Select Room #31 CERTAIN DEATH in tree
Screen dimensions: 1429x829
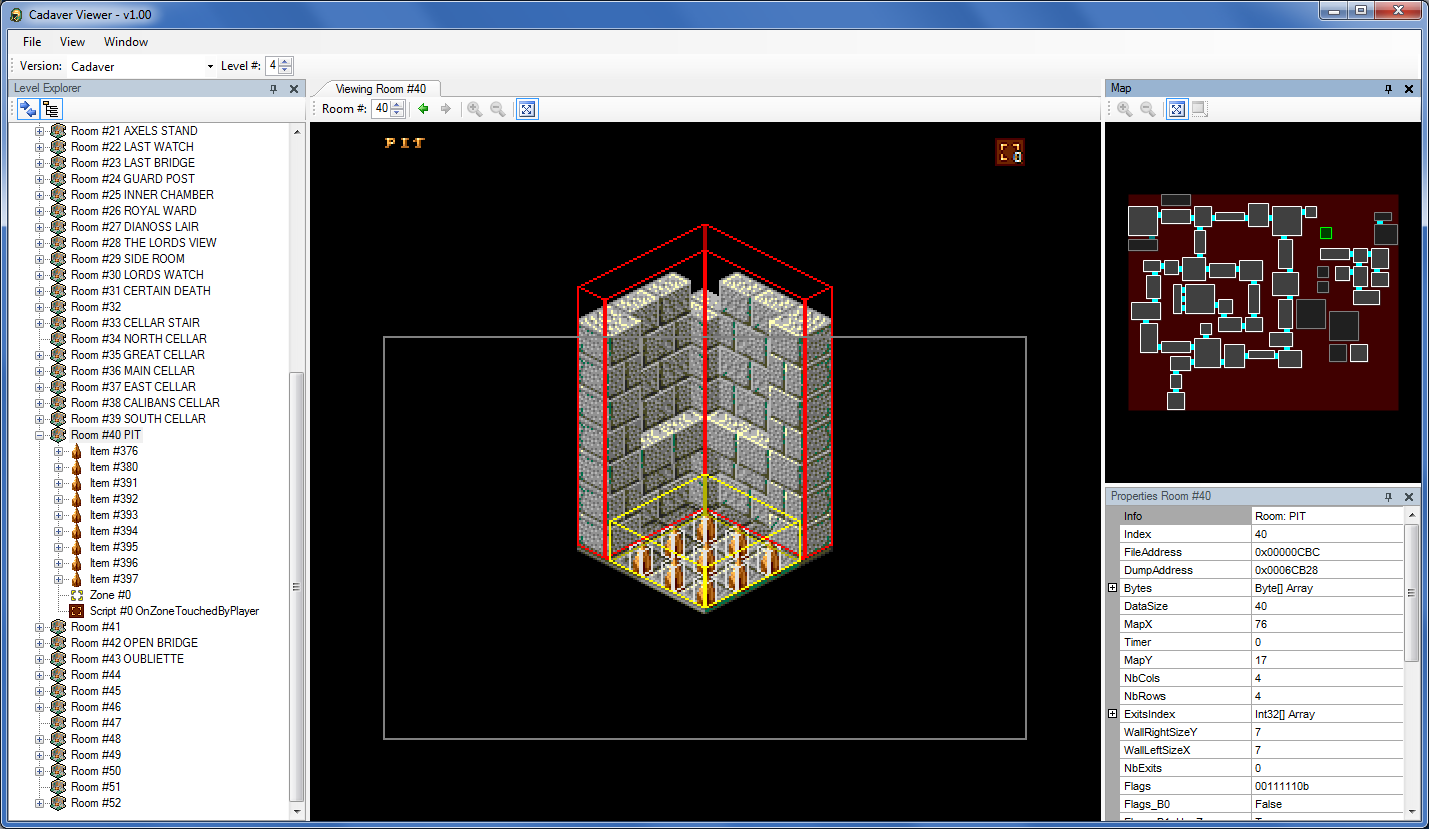pyautogui.click(x=141, y=291)
